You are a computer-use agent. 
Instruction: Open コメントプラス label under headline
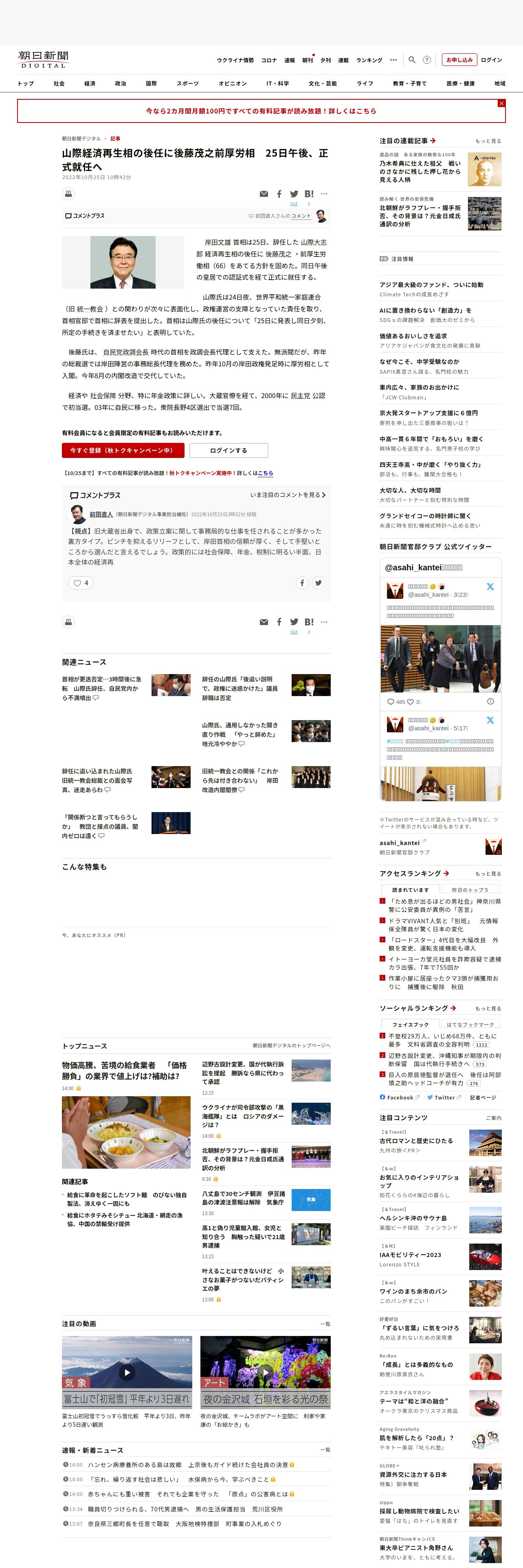pyautogui.click(x=85, y=216)
